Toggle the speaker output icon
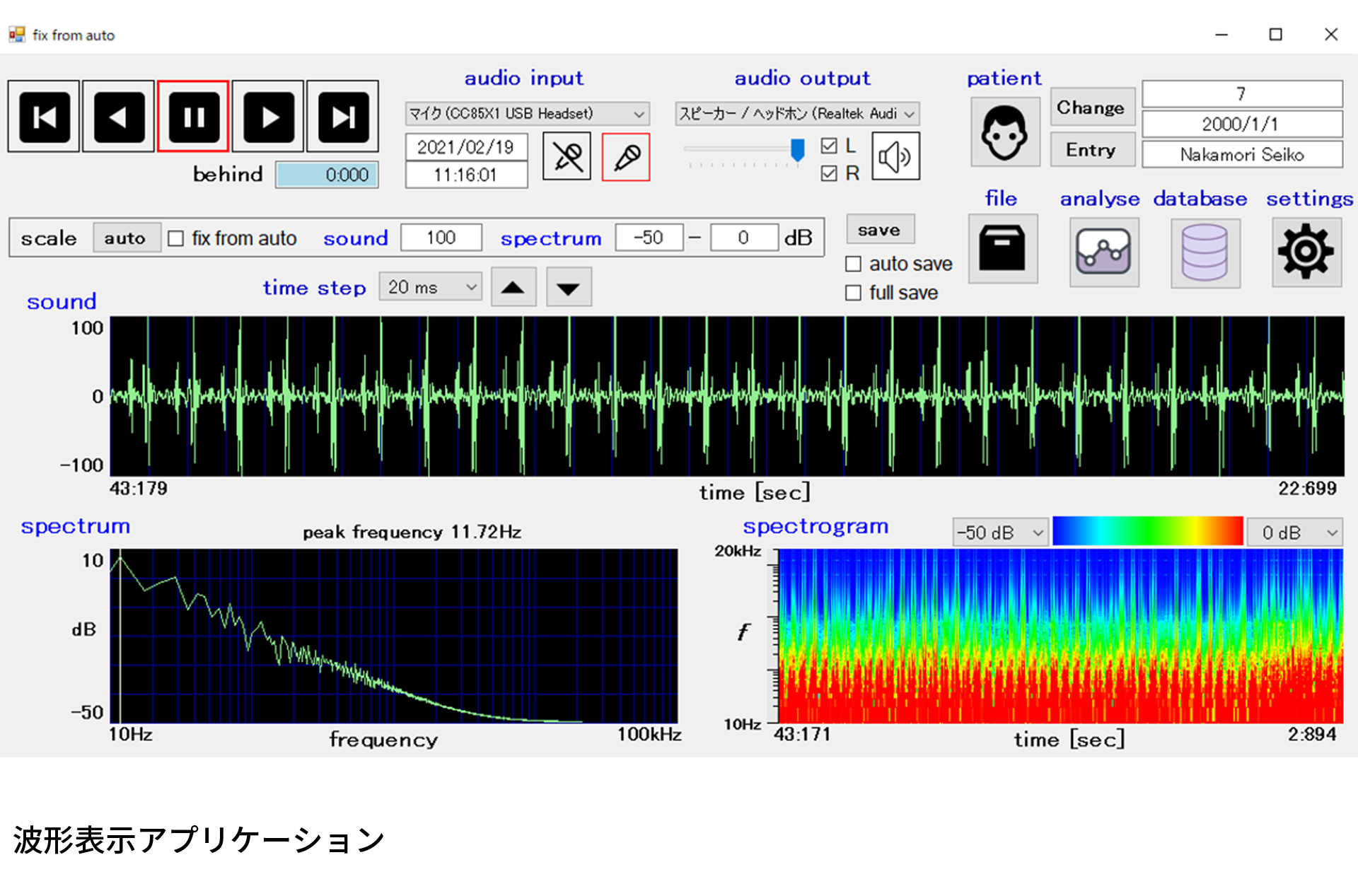The image size is (1358, 896). tap(895, 156)
